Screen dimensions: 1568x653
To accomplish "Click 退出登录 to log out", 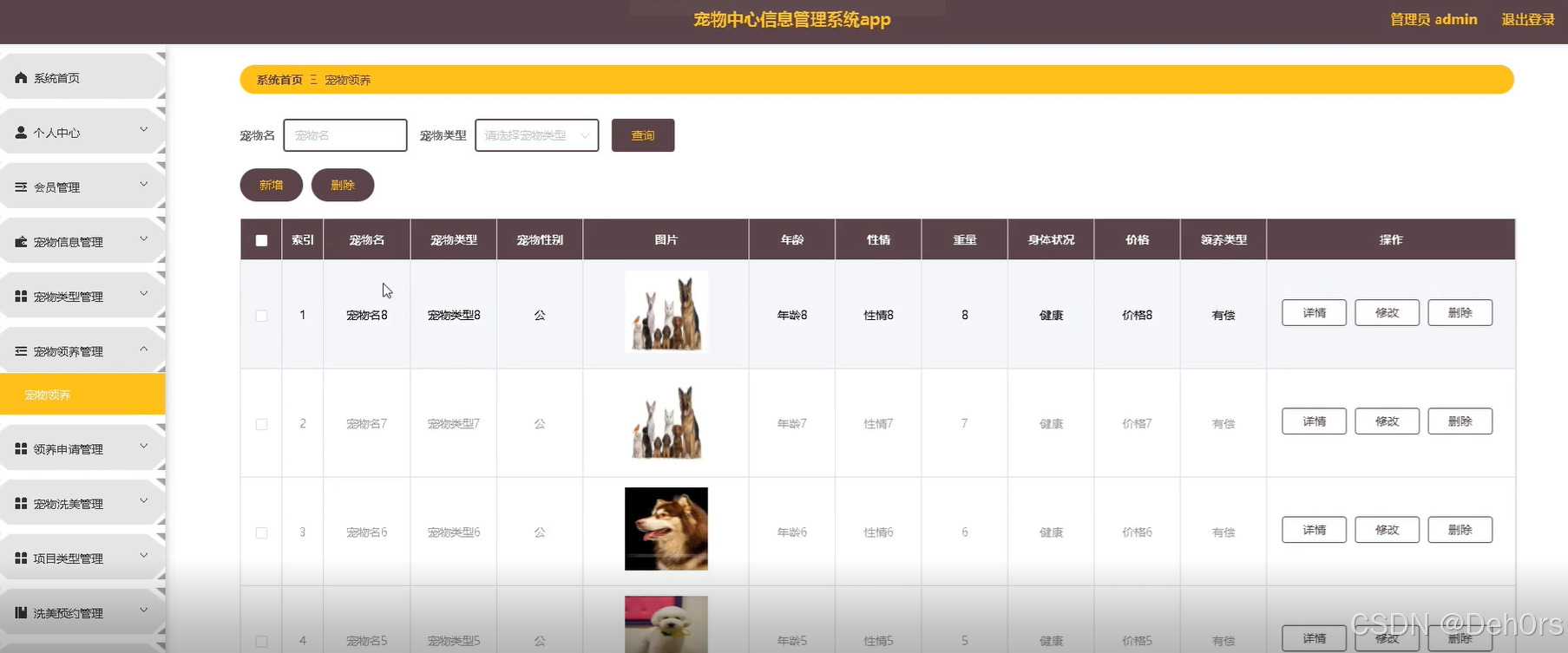I will click(1528, 19).
